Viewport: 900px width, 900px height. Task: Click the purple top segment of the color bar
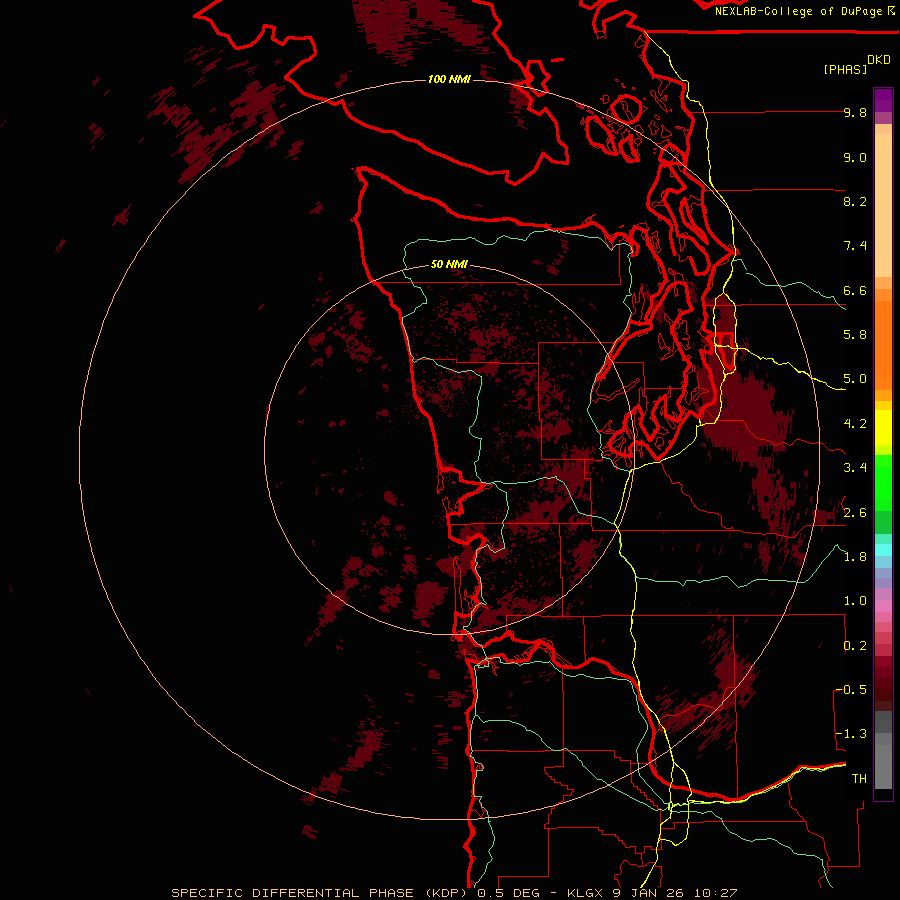pos(883,100)
